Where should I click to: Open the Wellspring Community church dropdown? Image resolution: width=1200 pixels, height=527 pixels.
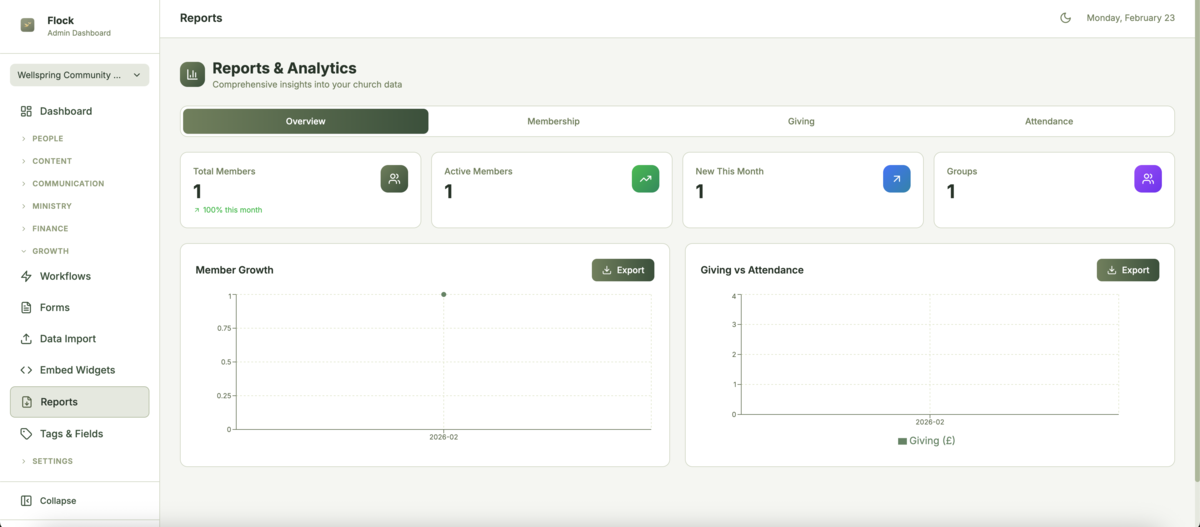[x=80, y=75]
